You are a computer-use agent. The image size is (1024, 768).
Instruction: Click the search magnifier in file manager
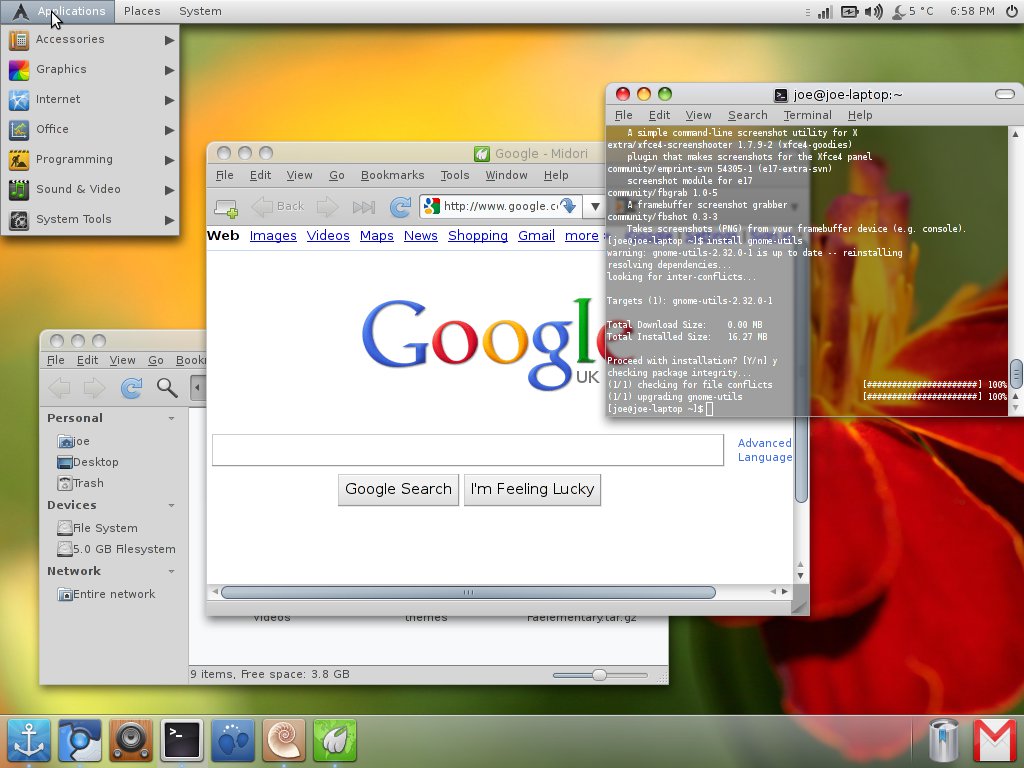[x=167, y=388]
